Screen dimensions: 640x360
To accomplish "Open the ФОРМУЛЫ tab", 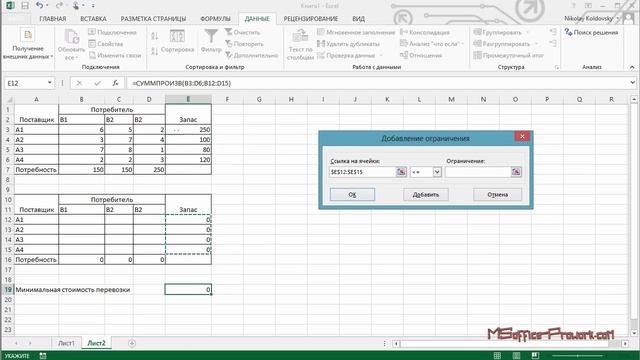I will point(216,19).
